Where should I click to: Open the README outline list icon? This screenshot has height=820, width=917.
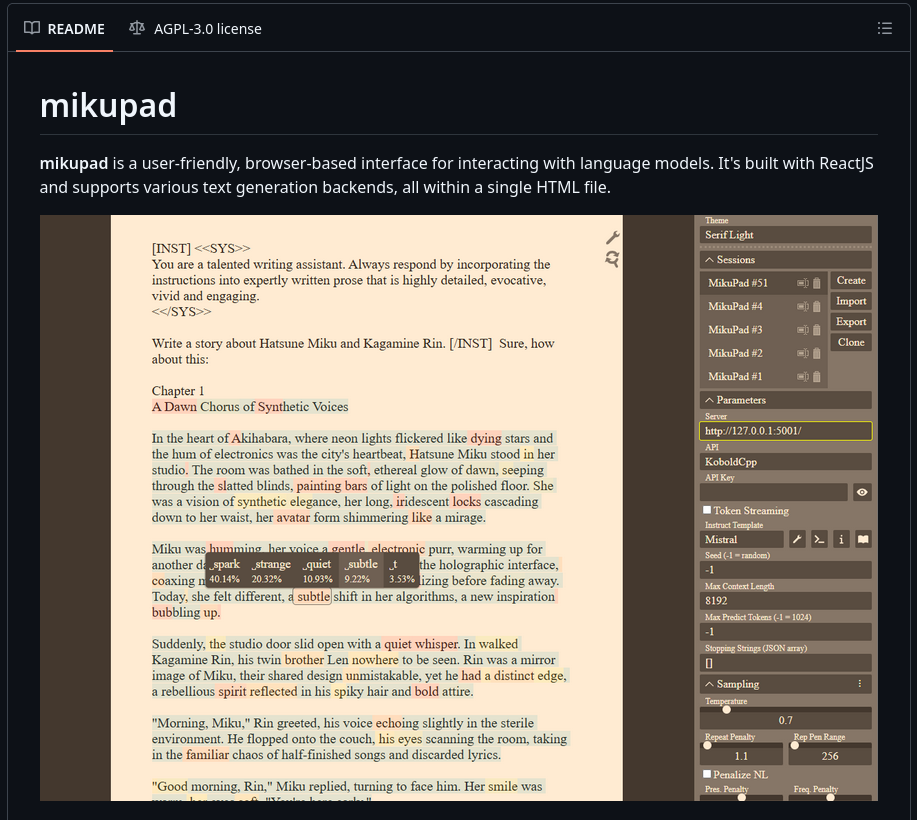click(x=884, y=28)
